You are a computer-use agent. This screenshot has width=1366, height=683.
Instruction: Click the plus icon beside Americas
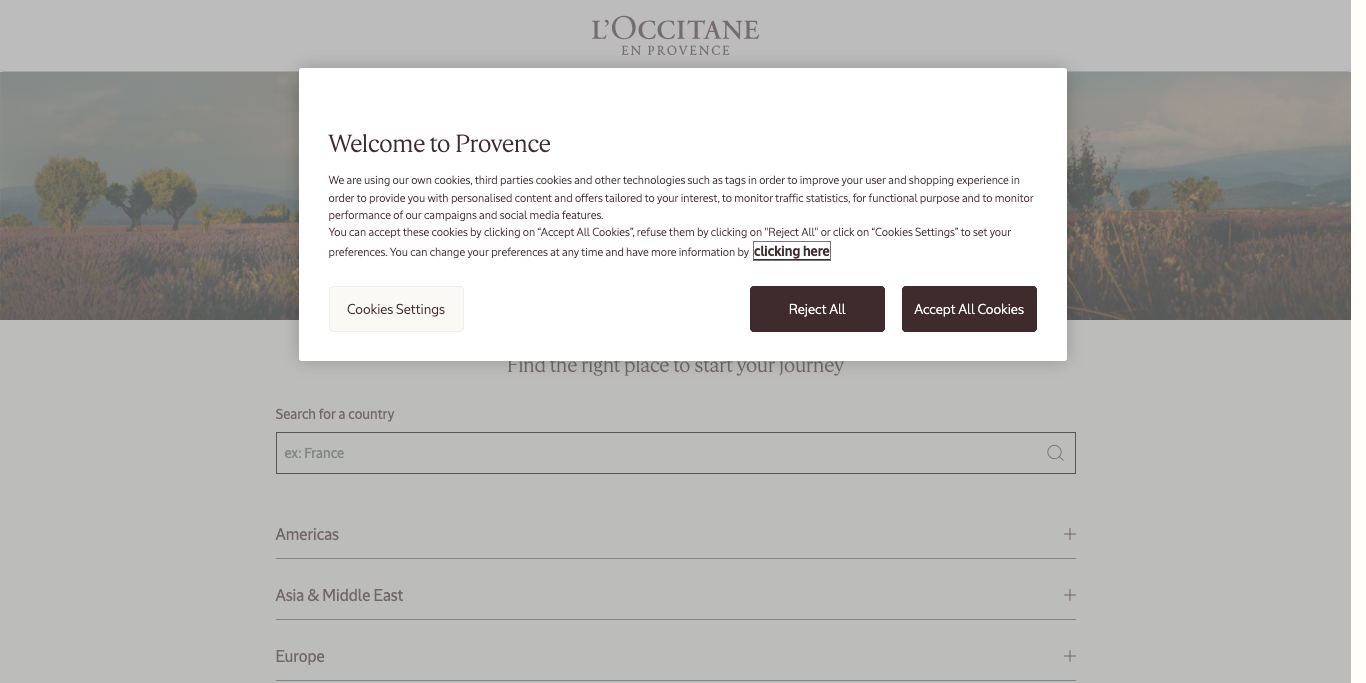1069,534
